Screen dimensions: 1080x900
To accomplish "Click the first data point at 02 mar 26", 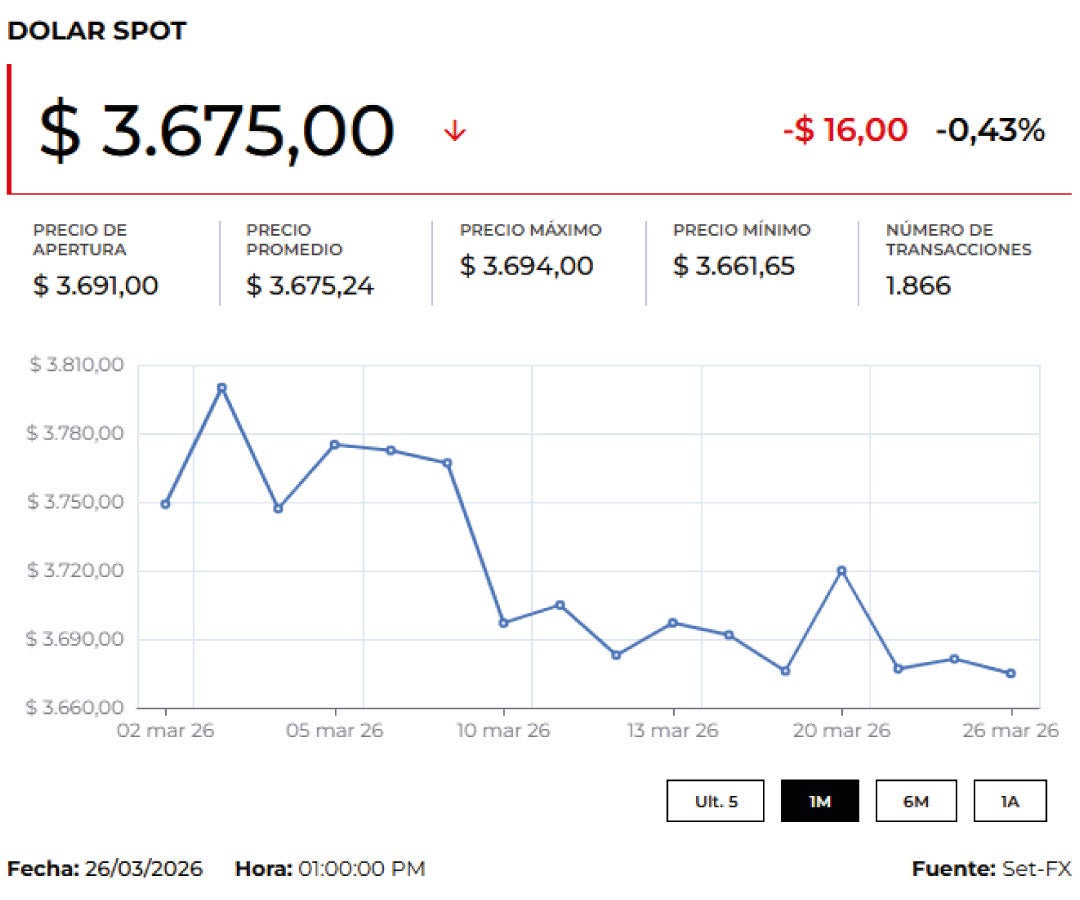I will tap(165, 504).
